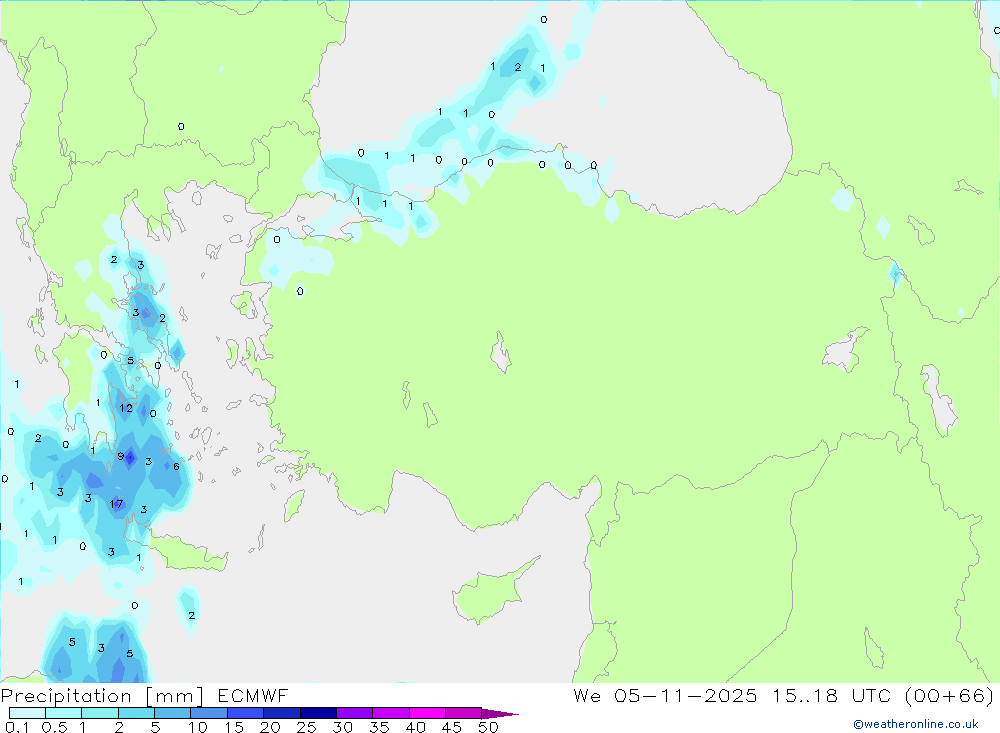Click the '9' precipitation value on map
Screen dimensions: 1000x733
pyautogui.click(x=121, y=456)
